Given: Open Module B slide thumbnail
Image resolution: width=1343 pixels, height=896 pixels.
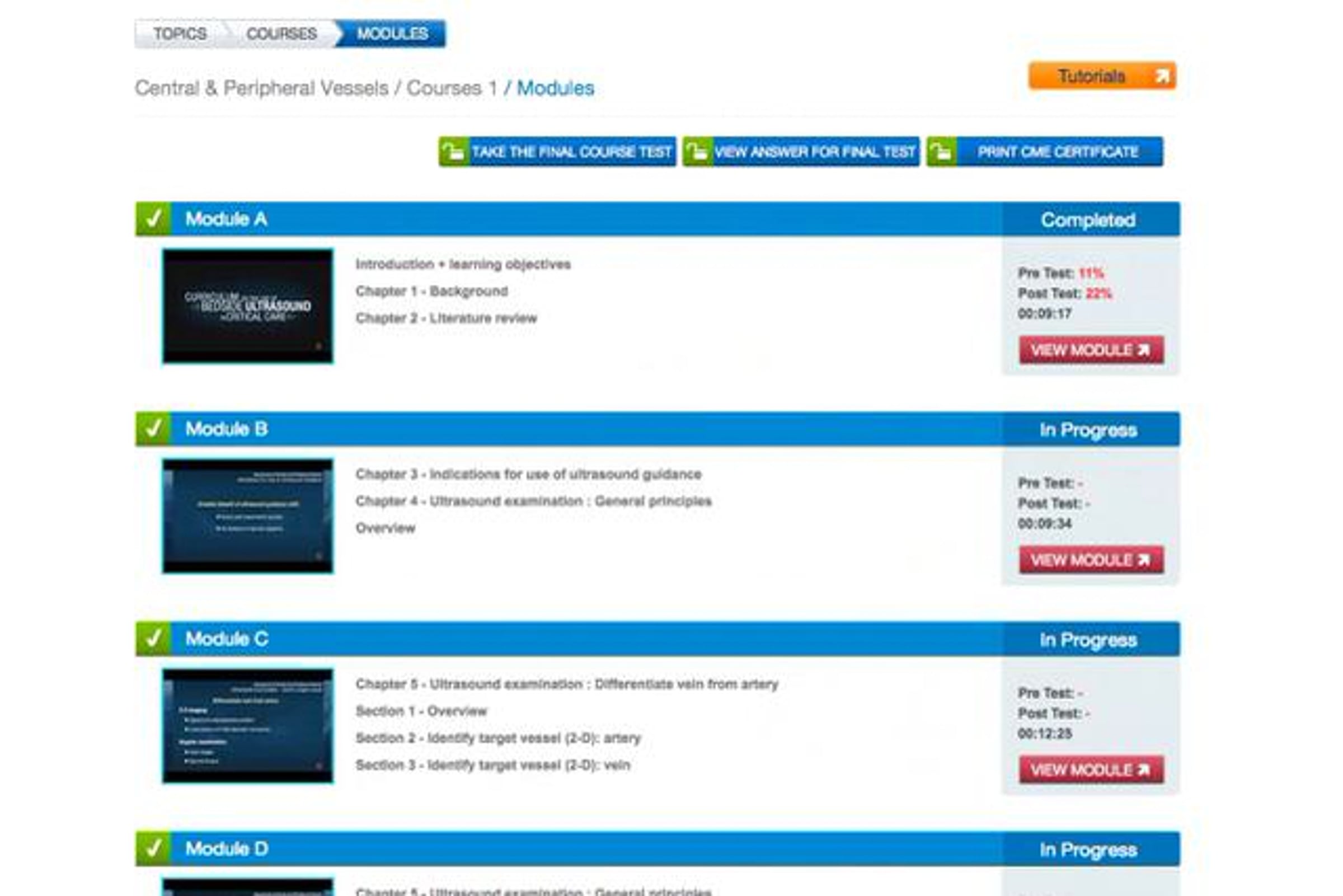Looking at the screenshot, I should point(247,515).
